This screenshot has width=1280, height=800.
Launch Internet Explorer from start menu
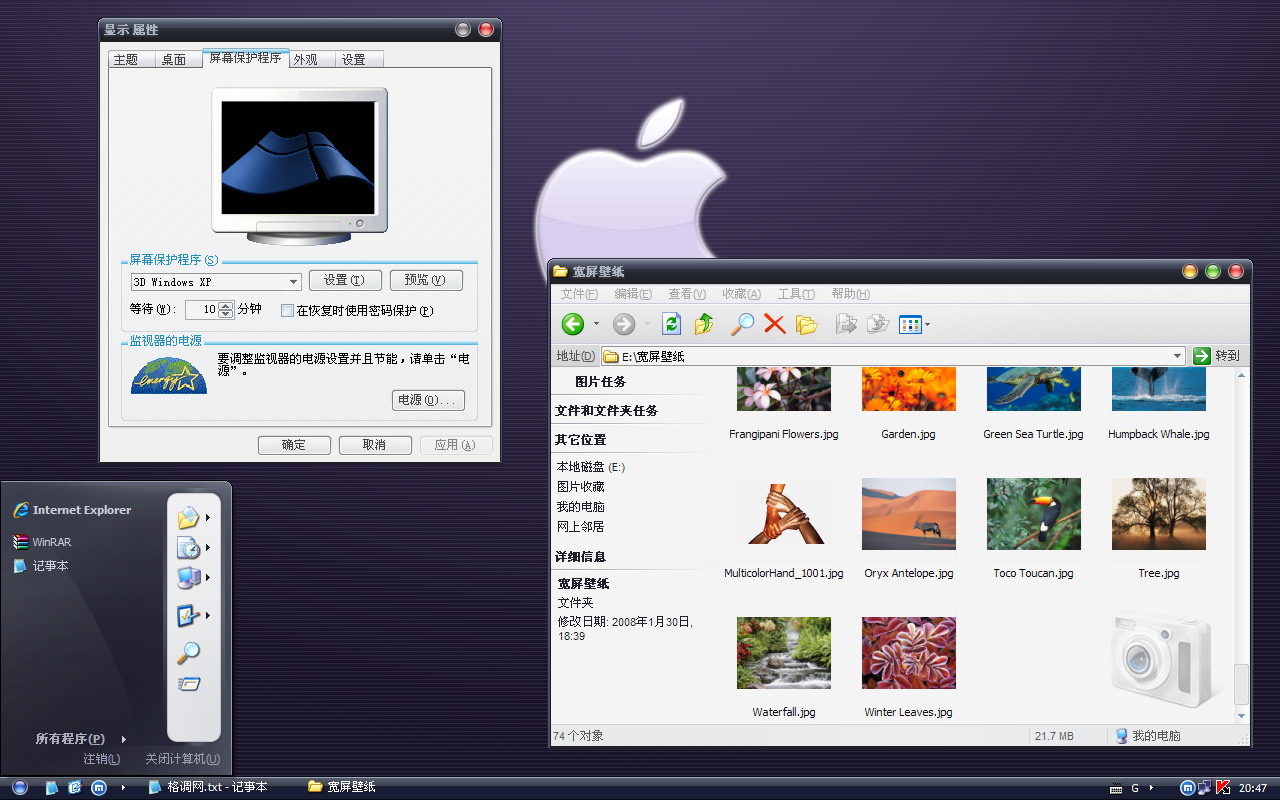click(72, 510)
